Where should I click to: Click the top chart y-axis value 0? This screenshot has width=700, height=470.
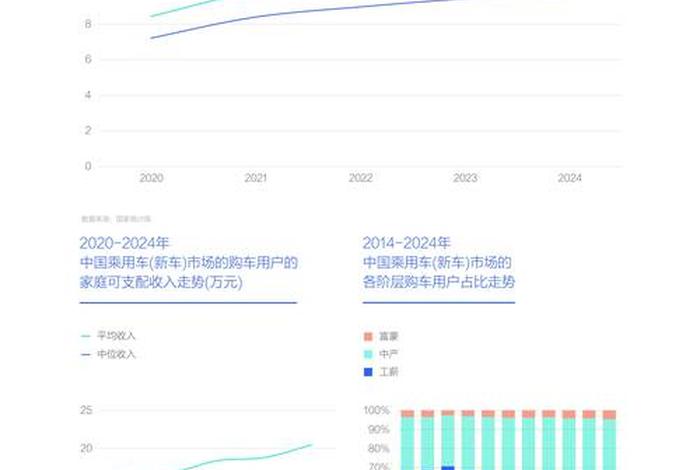(88, 166)
